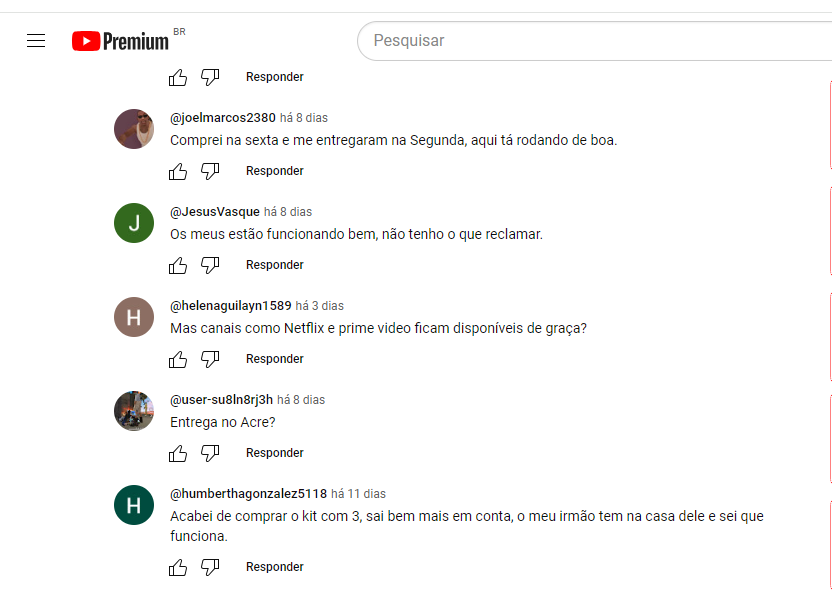Dislike the 'Entrega no Acre?' comment

tap(210, 453)
